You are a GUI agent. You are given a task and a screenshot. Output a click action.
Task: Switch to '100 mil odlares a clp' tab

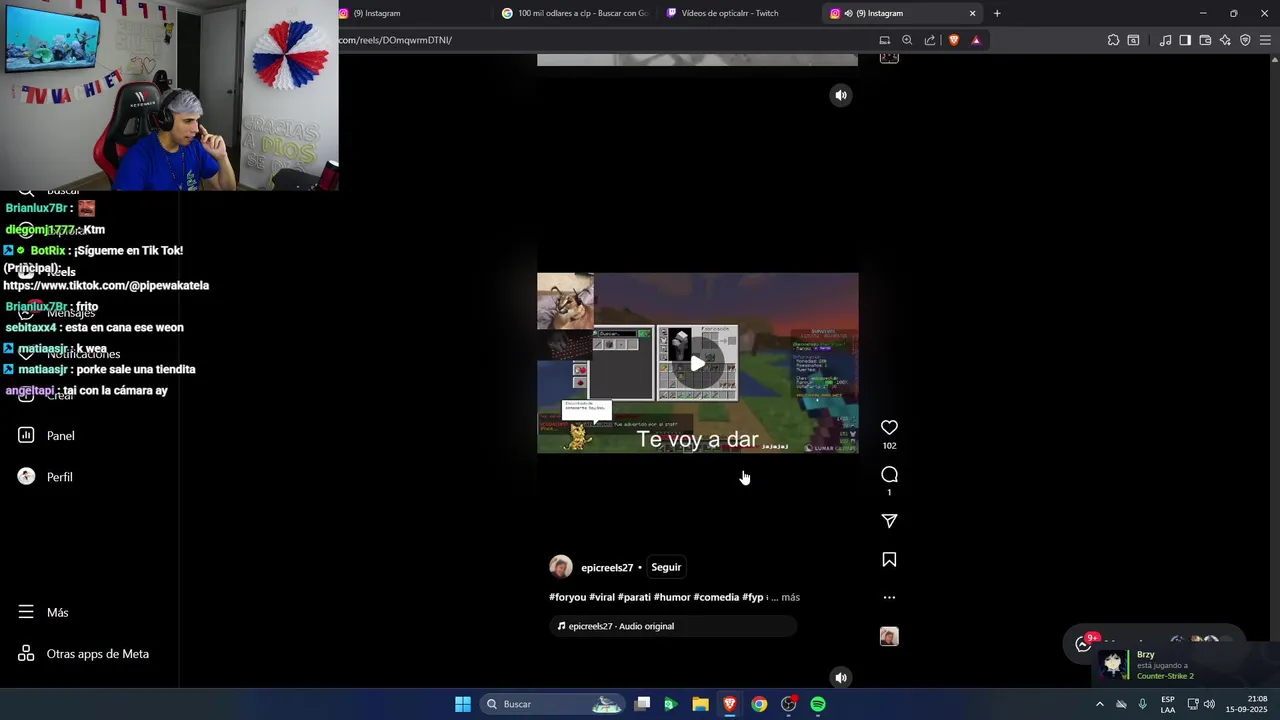(x=575, y=13)
